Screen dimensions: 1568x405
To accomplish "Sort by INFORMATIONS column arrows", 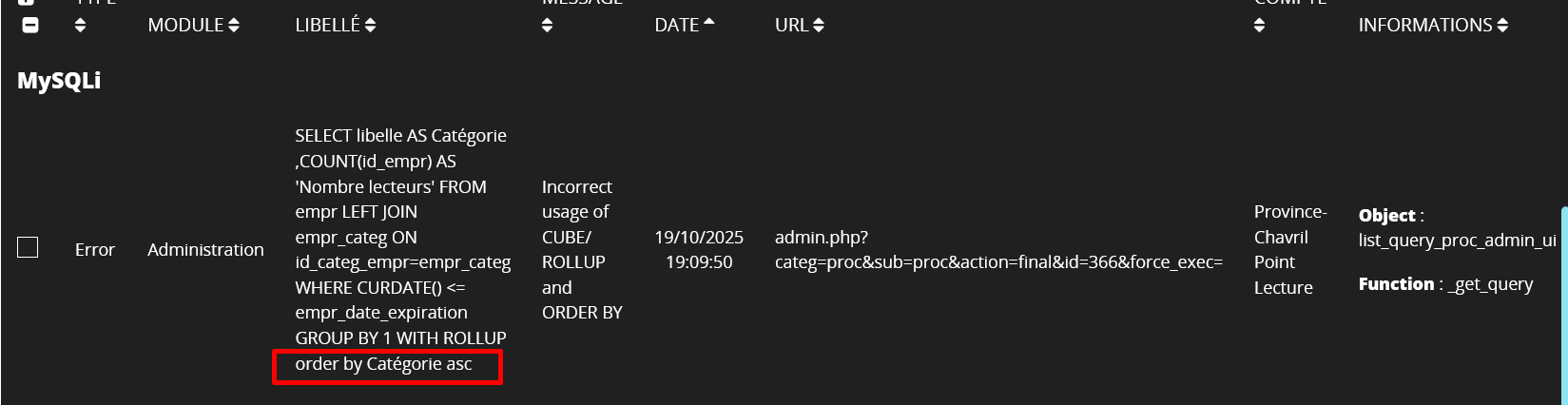I will 1502,26.
